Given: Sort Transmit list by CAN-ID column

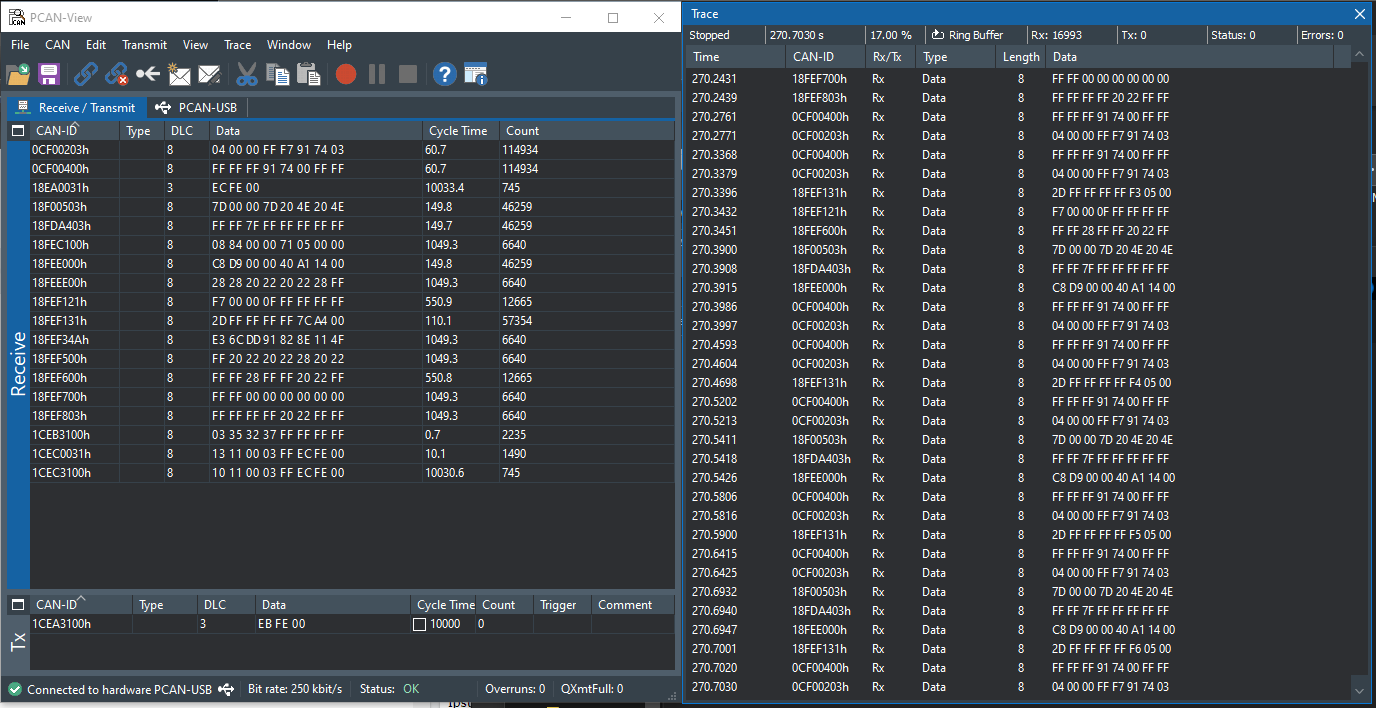Looking at the screenshot, I should (x=57, y=605).
